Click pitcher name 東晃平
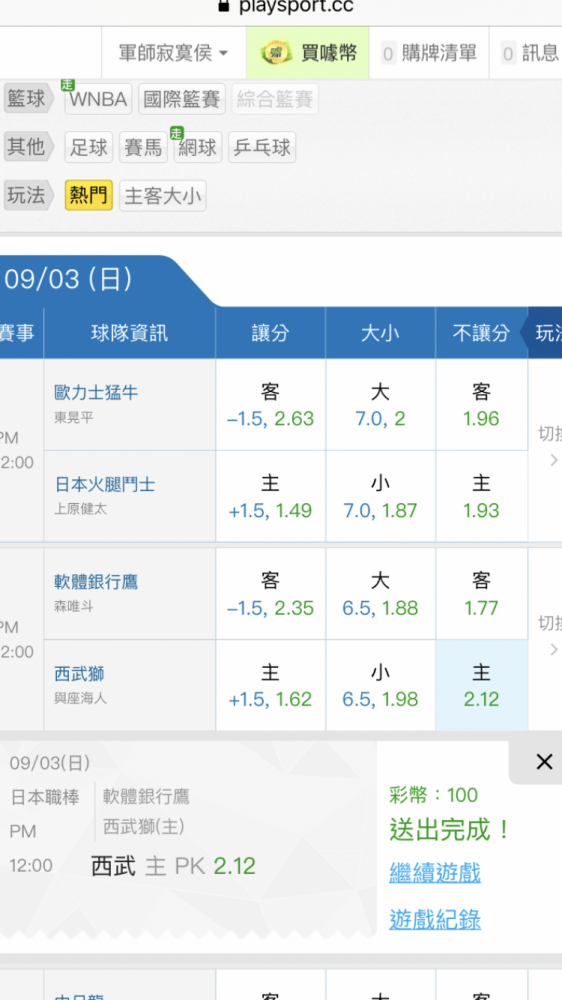This screenshot has height=1000, width=562. click(x=71, y=416)
